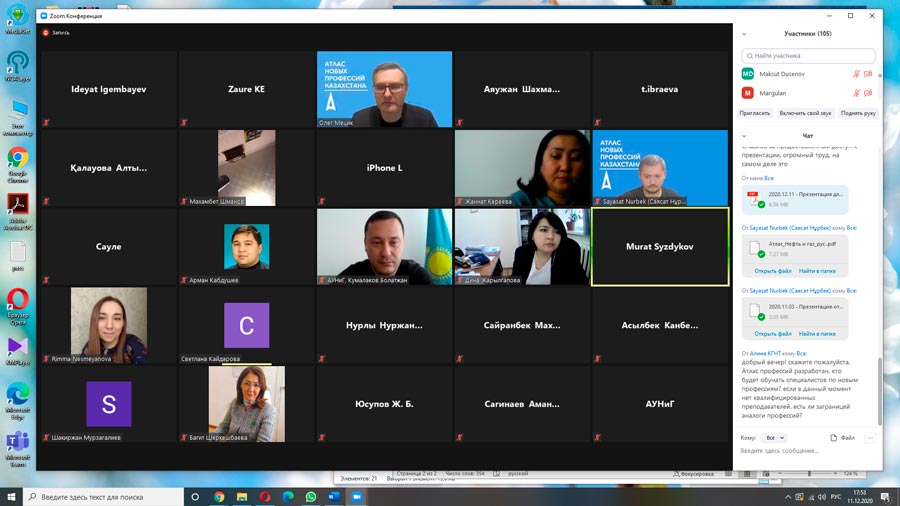Click the chat panel vertical scrollbar
The width and height of the screenshot is (900, 506).
pyautogui.click(x=880, y=390)
